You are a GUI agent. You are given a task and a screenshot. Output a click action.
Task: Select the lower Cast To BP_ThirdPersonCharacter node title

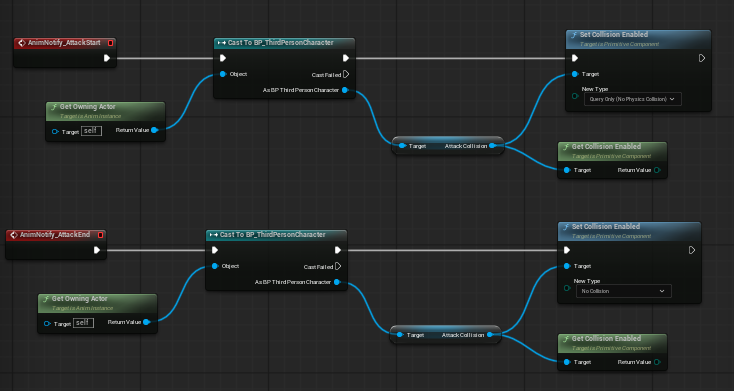[x=272, y=235]
